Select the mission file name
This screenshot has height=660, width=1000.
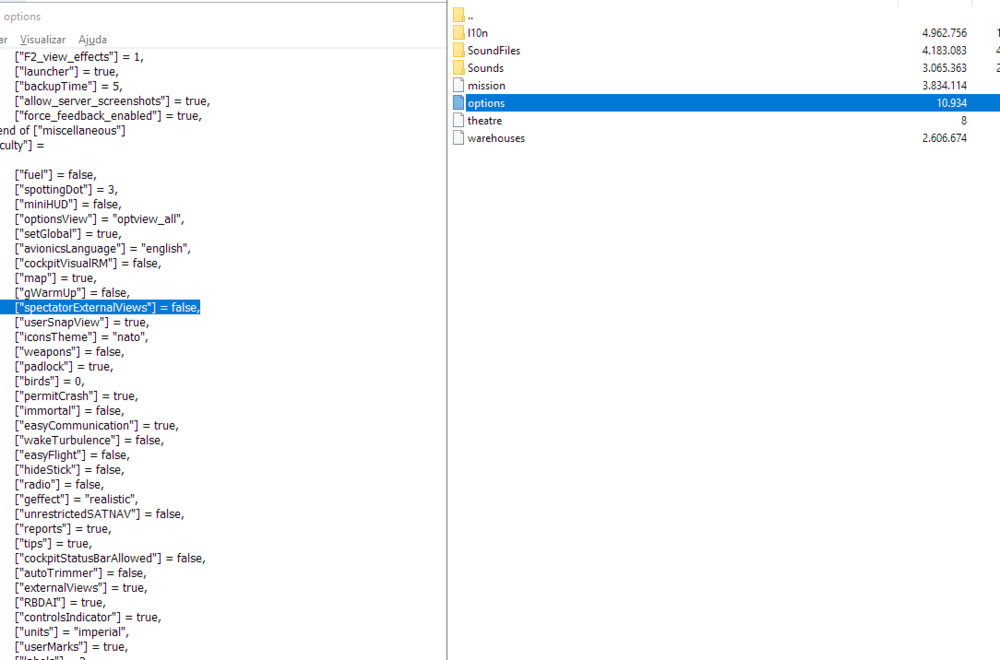click(486, 85)
